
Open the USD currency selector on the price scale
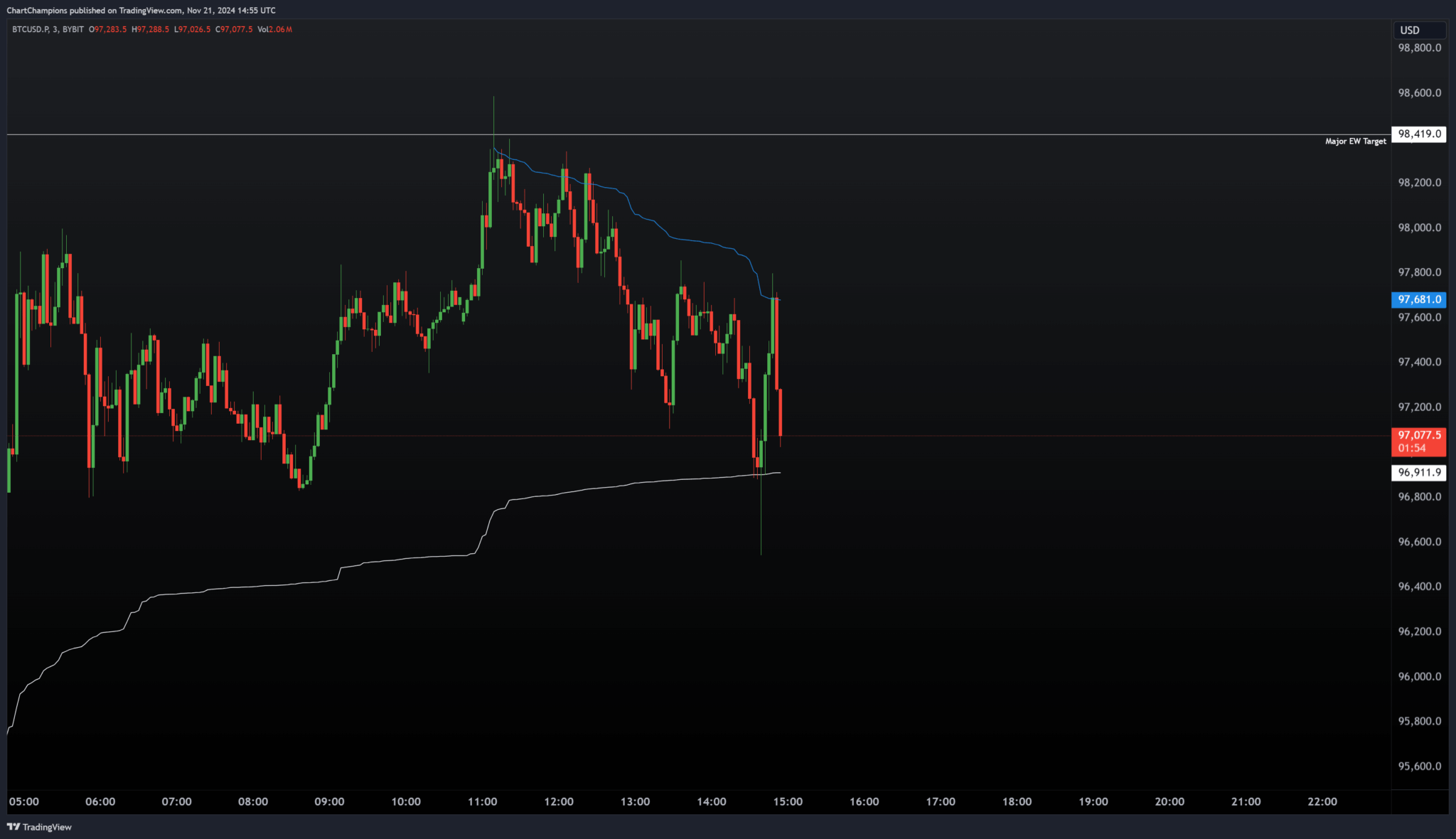tap(1418, 30)
